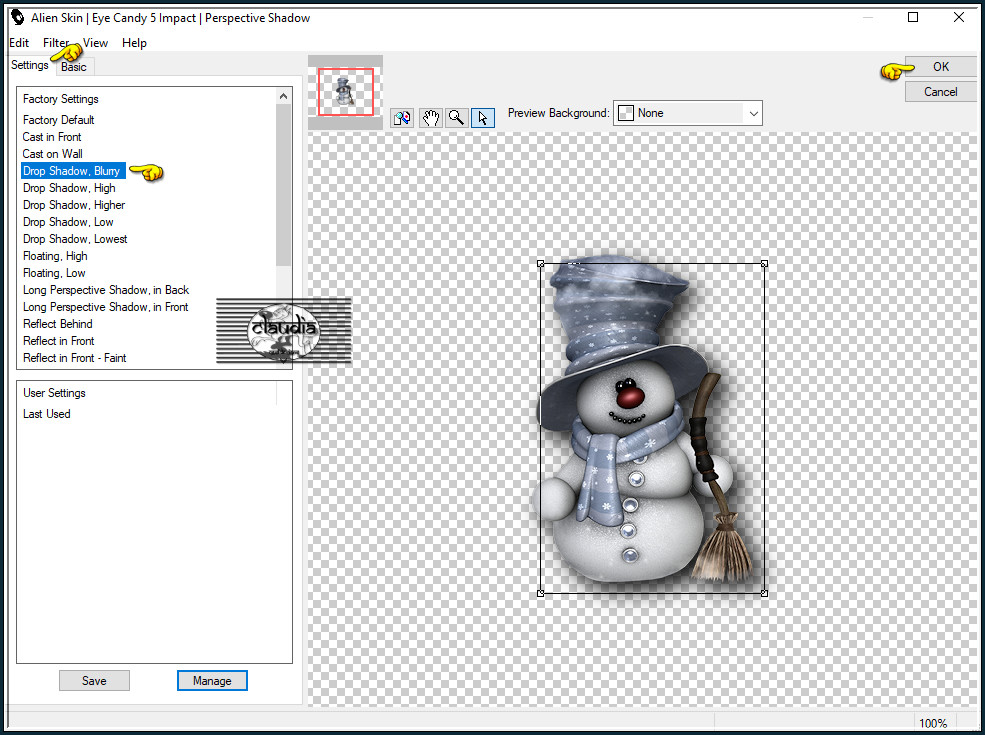Viewport: 985px width, 735px height.
Task: Select Drop Shadow, Blurry preset
Action: coord(72,171)
